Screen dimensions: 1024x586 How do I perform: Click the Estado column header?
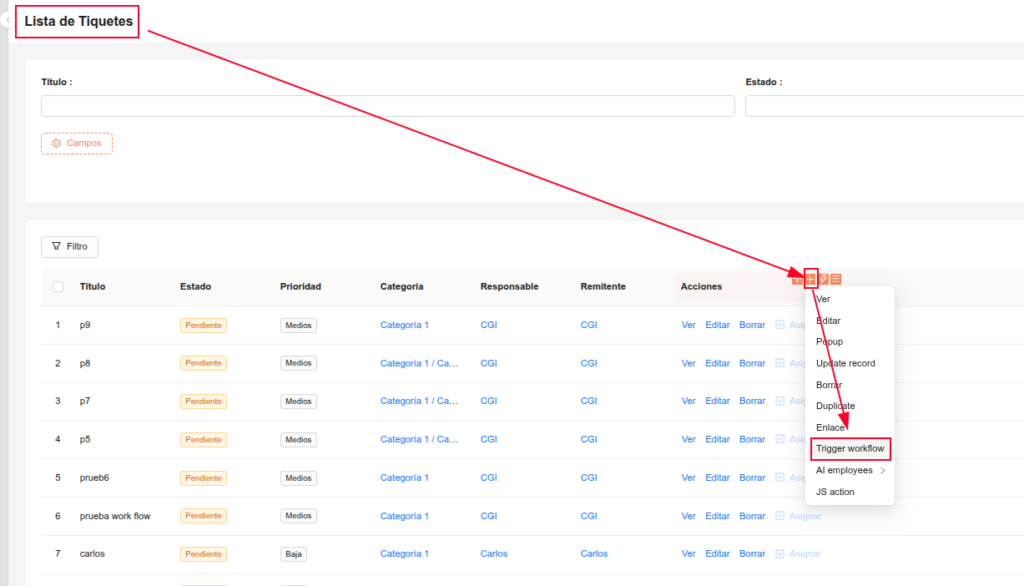[195, 286]
